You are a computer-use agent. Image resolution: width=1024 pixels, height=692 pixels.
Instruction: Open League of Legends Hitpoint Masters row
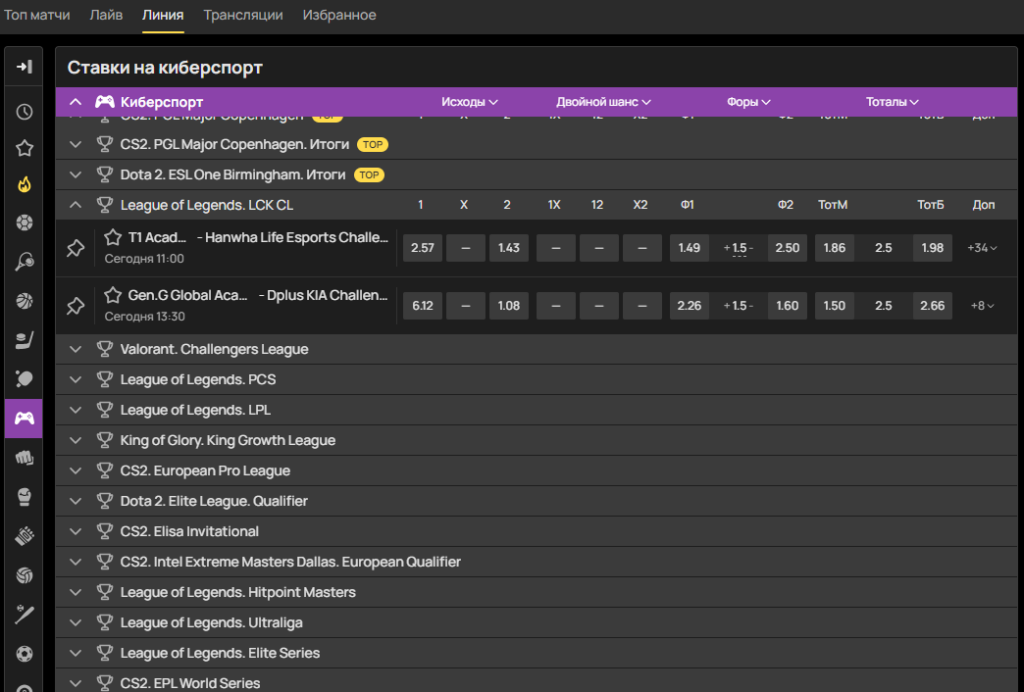(536, 592)
